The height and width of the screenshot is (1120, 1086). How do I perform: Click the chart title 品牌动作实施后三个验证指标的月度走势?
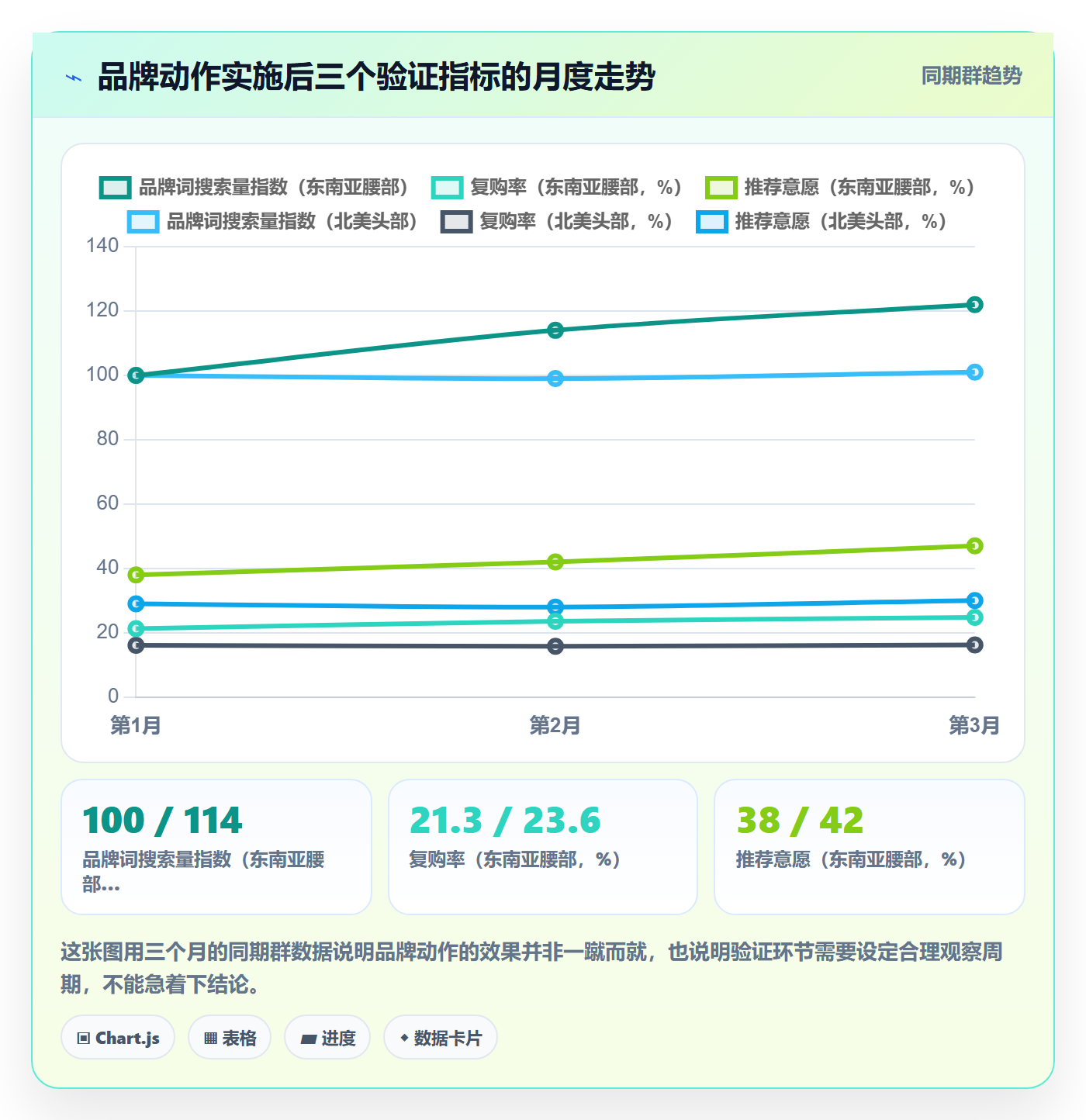click(377, 77)
